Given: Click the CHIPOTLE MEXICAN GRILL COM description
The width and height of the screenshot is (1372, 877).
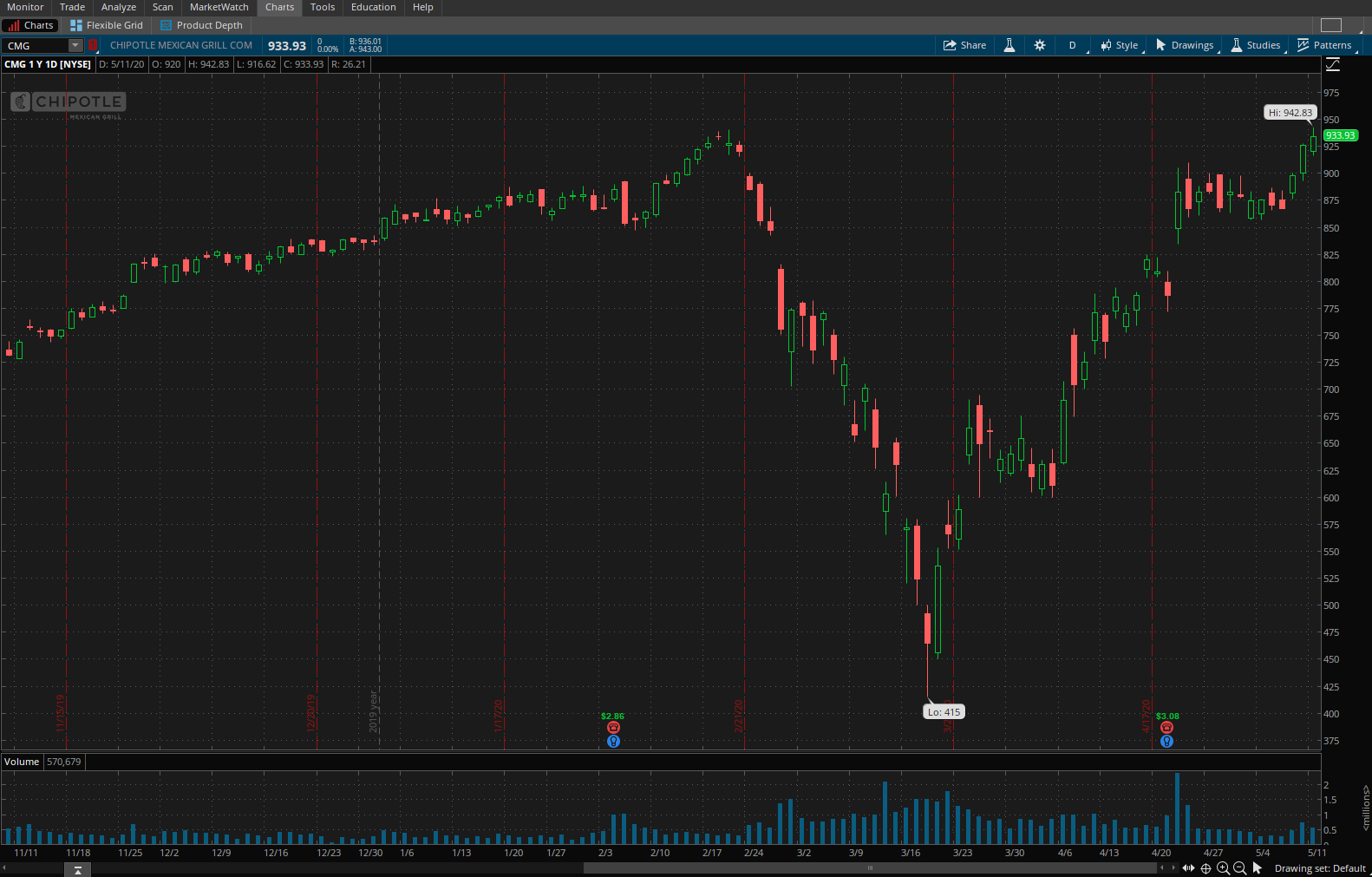Looking at the screenshot, I should pos(181,45).
